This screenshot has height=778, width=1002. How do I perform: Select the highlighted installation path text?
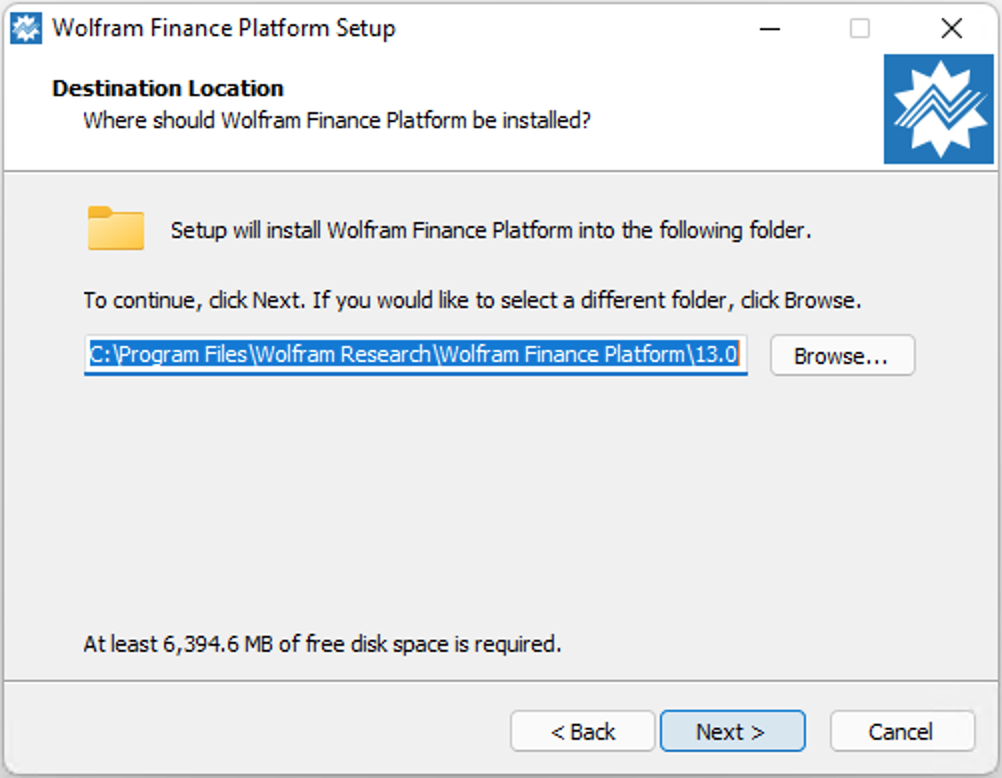[x=415, y=355]
